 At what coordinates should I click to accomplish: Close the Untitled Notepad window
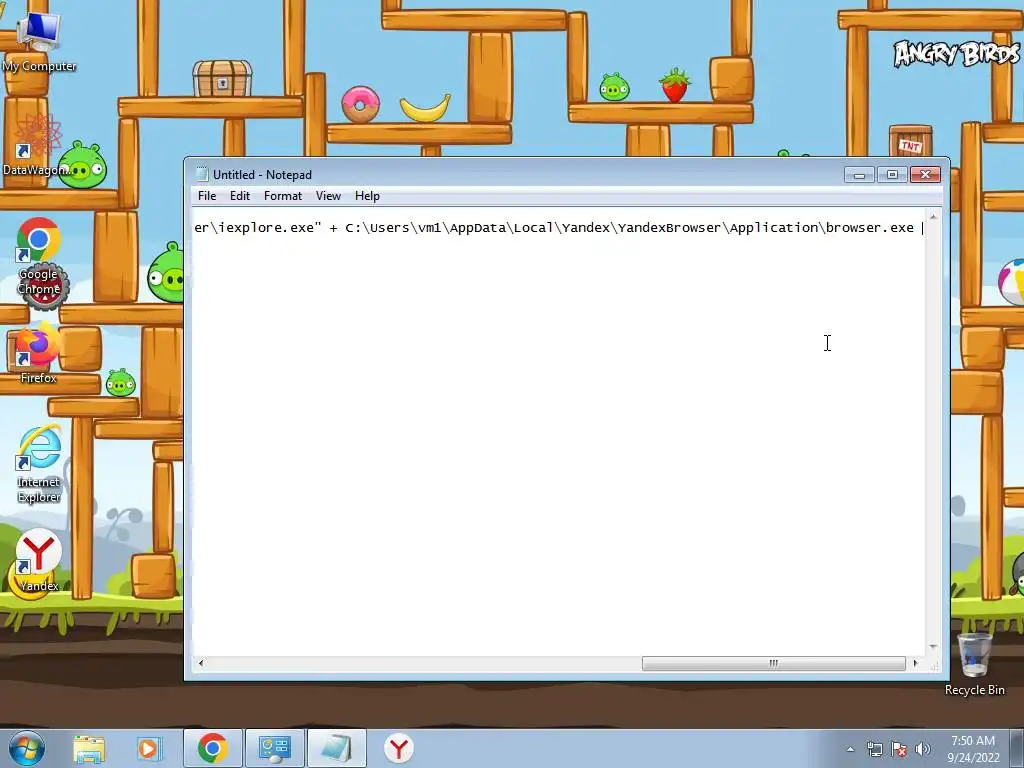pyautogui.click(x=925, y=174)
